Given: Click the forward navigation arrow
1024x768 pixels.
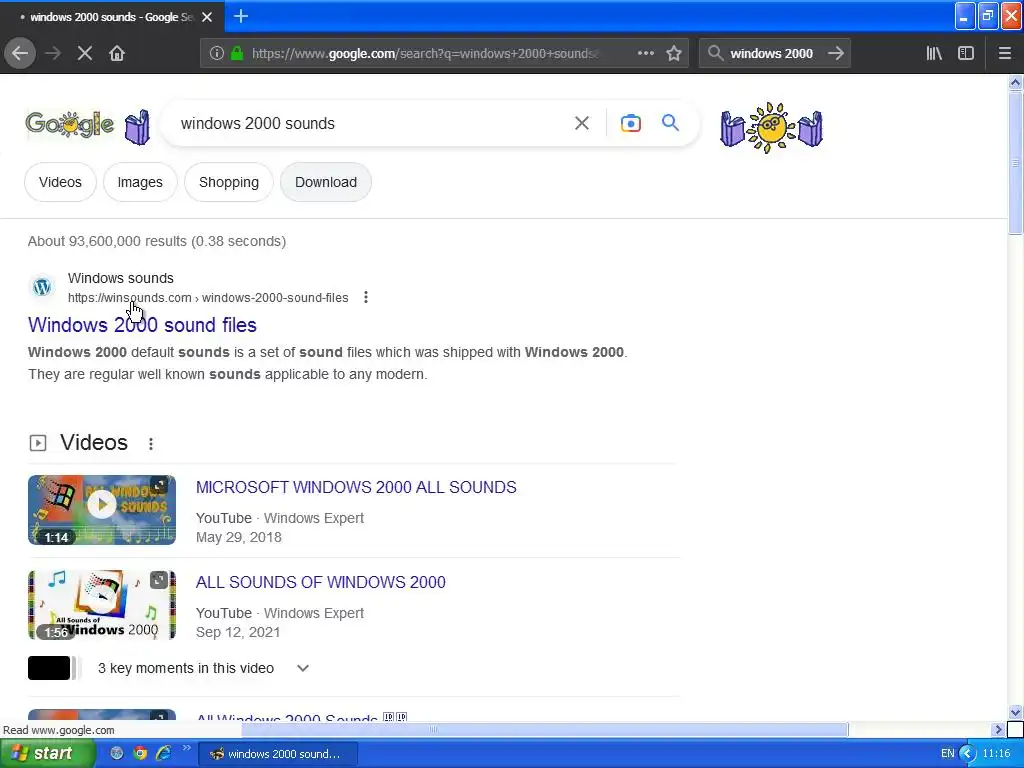Looking at the screenshot, I should (x=53, y=54).
